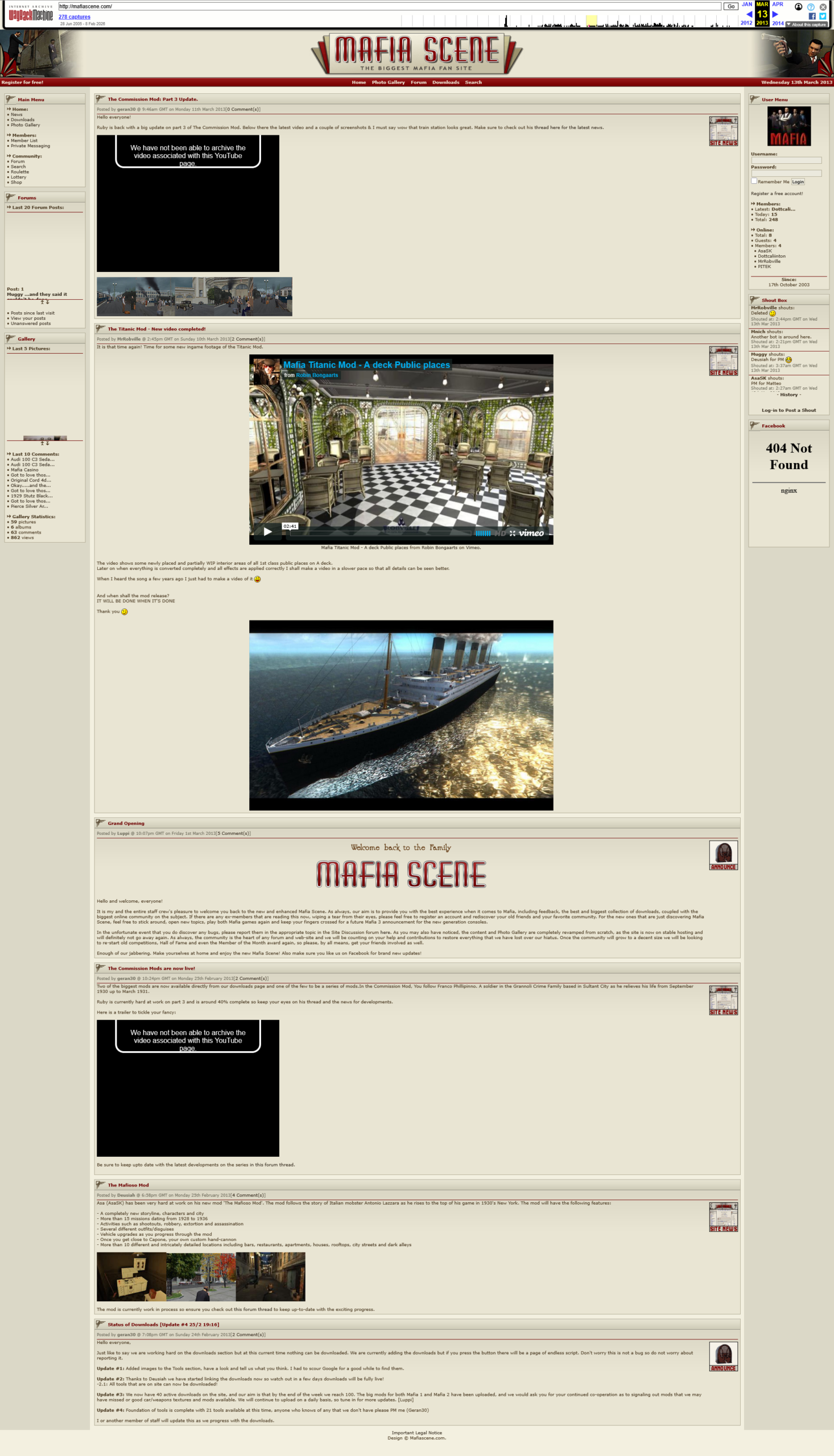This screenshot has width=834, height=1456.
Task: Click Wayback Go button
Action: [731, 6]
